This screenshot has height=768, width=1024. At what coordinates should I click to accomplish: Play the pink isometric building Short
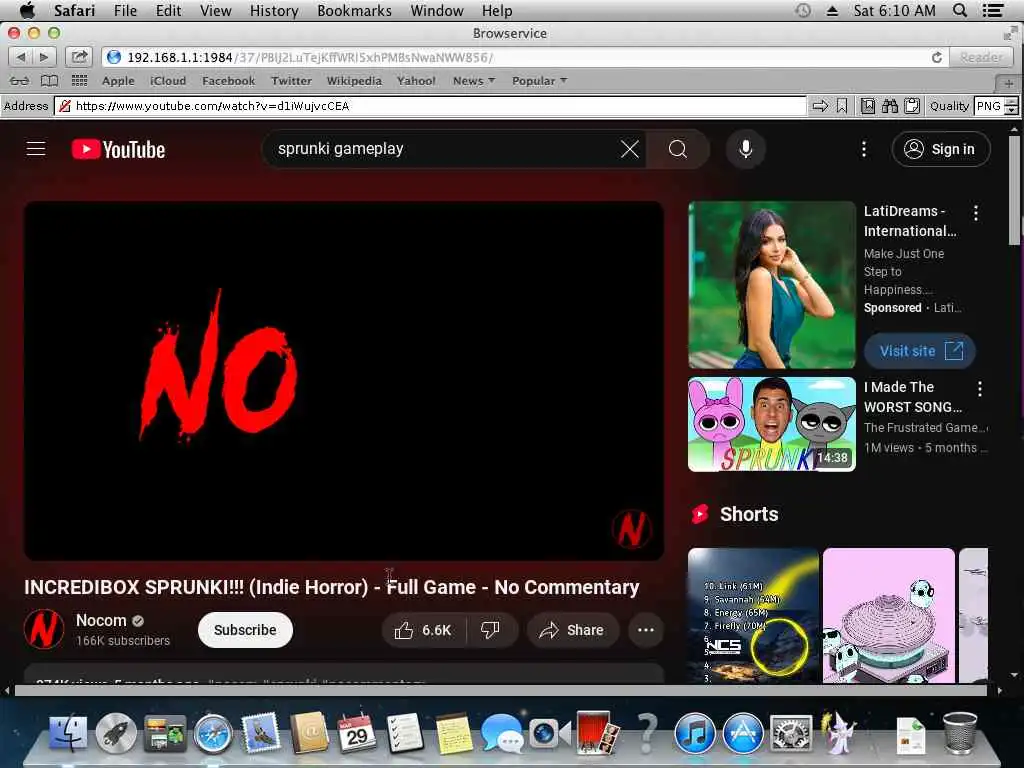coord(889,615)
